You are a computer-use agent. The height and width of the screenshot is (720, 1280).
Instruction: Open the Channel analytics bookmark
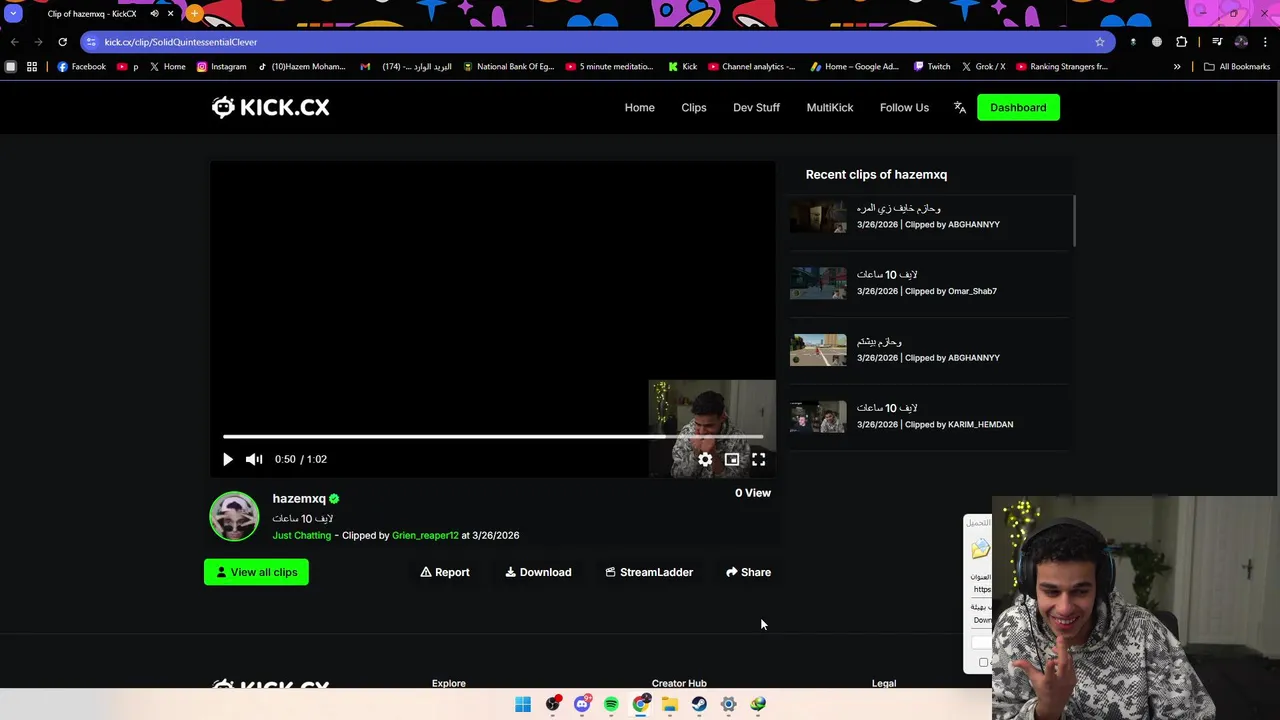pos(752,67)
